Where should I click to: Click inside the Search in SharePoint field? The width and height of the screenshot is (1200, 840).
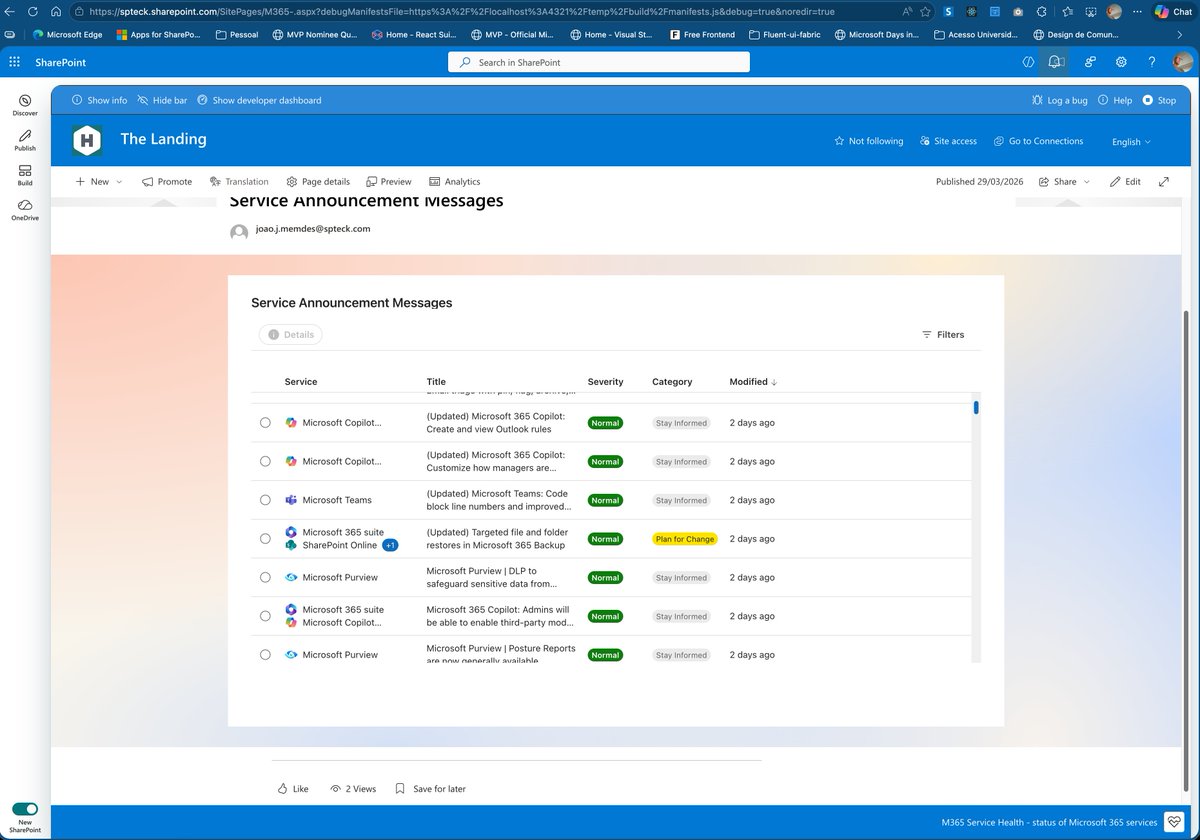coord(598,61)
